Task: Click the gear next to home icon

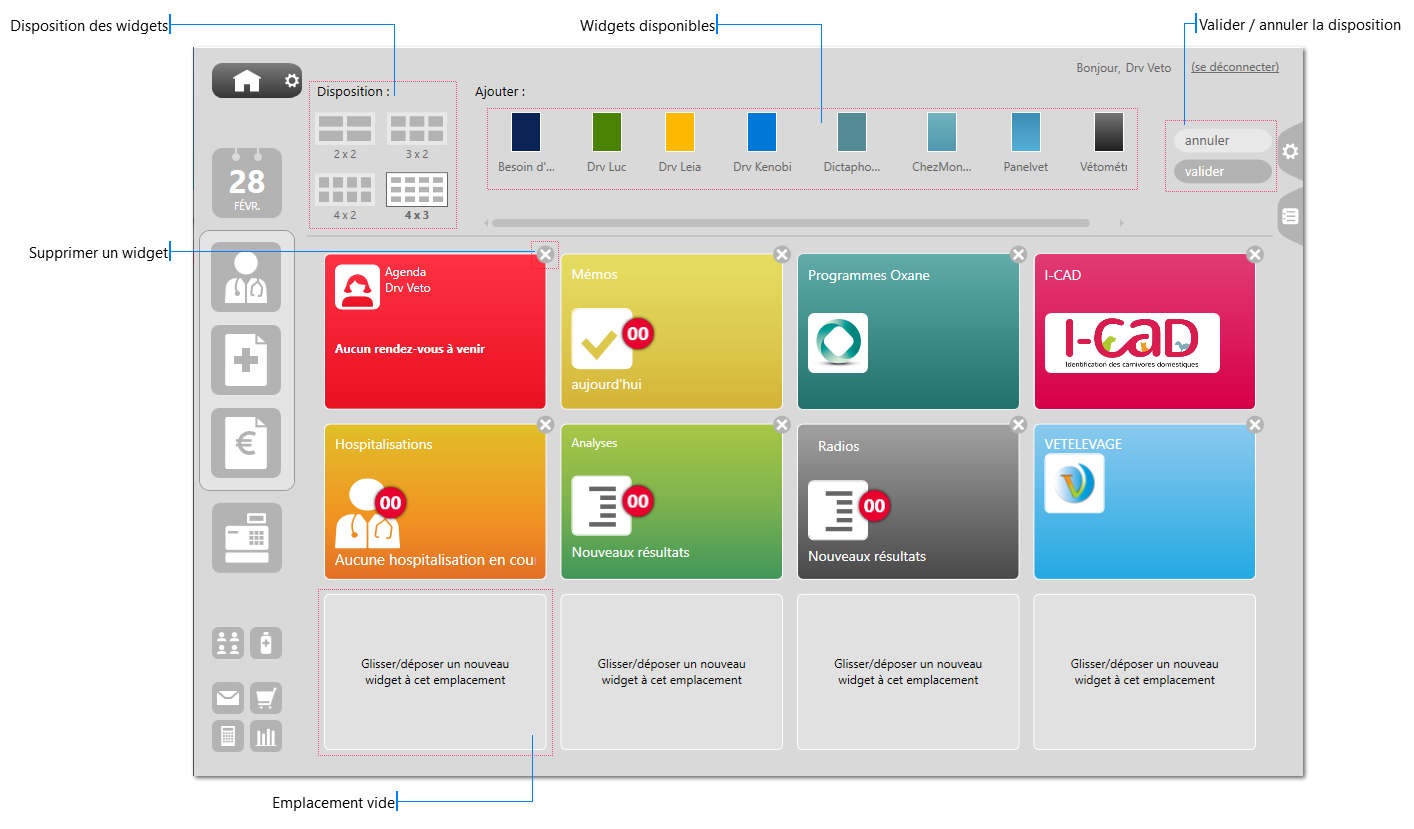Action: click(291, 80)
